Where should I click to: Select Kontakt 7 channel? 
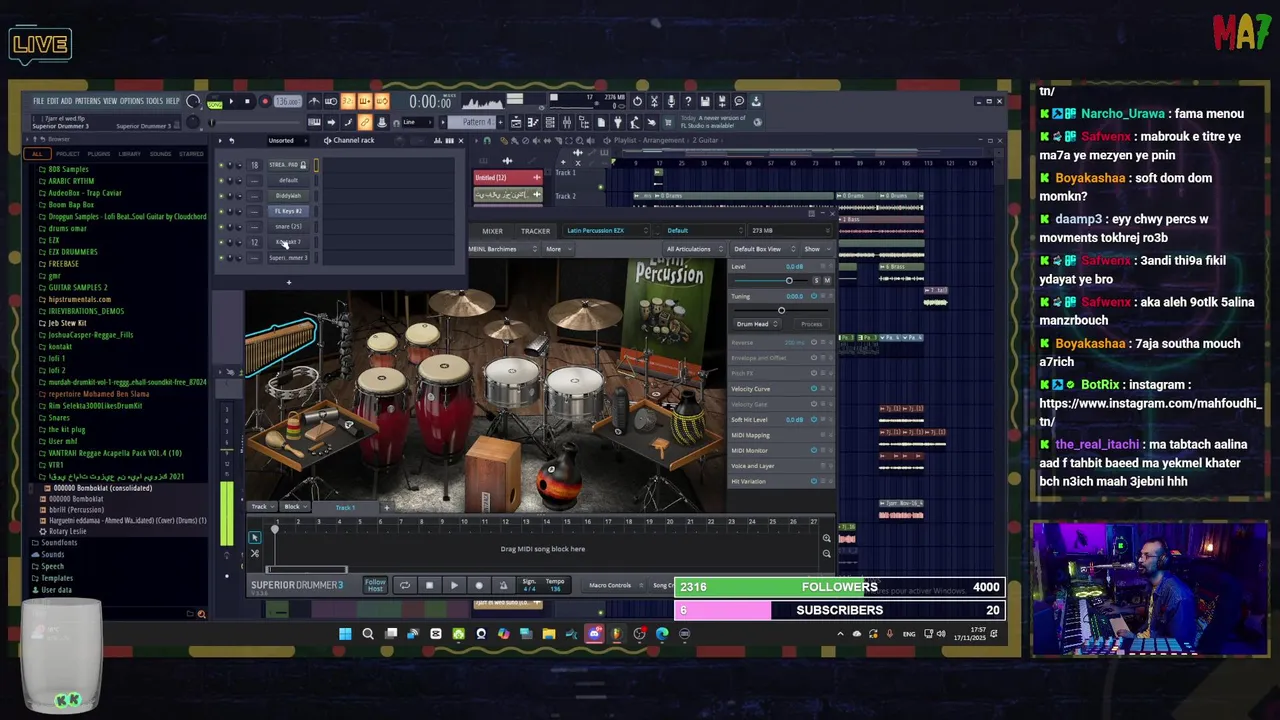pos(288,242)
